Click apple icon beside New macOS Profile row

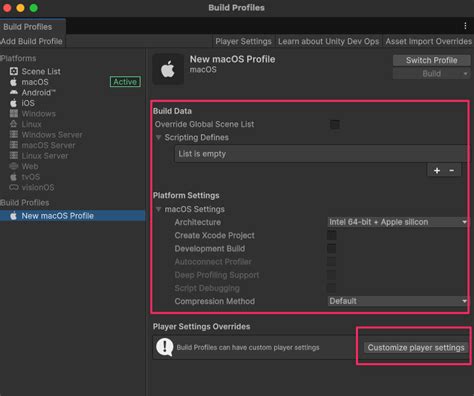tap(14, 216)
